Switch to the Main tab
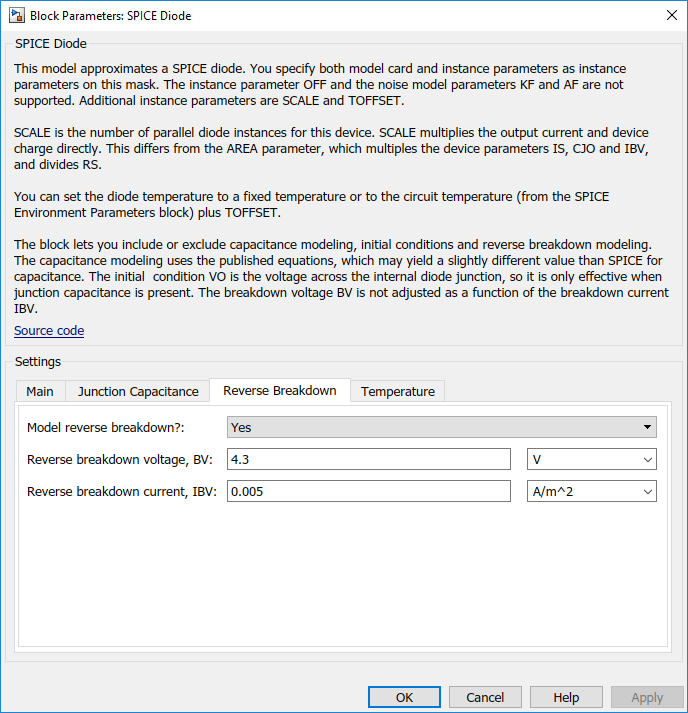 40,392
